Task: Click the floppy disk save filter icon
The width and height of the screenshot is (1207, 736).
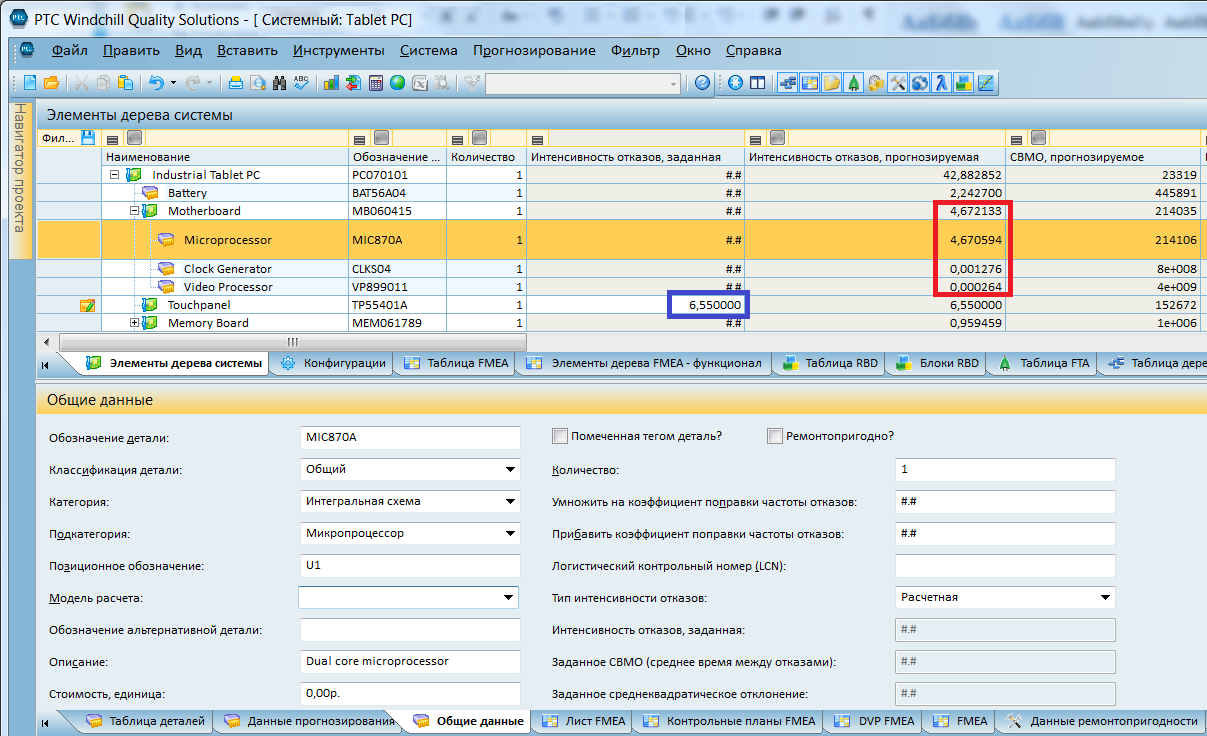Action: 88,138
